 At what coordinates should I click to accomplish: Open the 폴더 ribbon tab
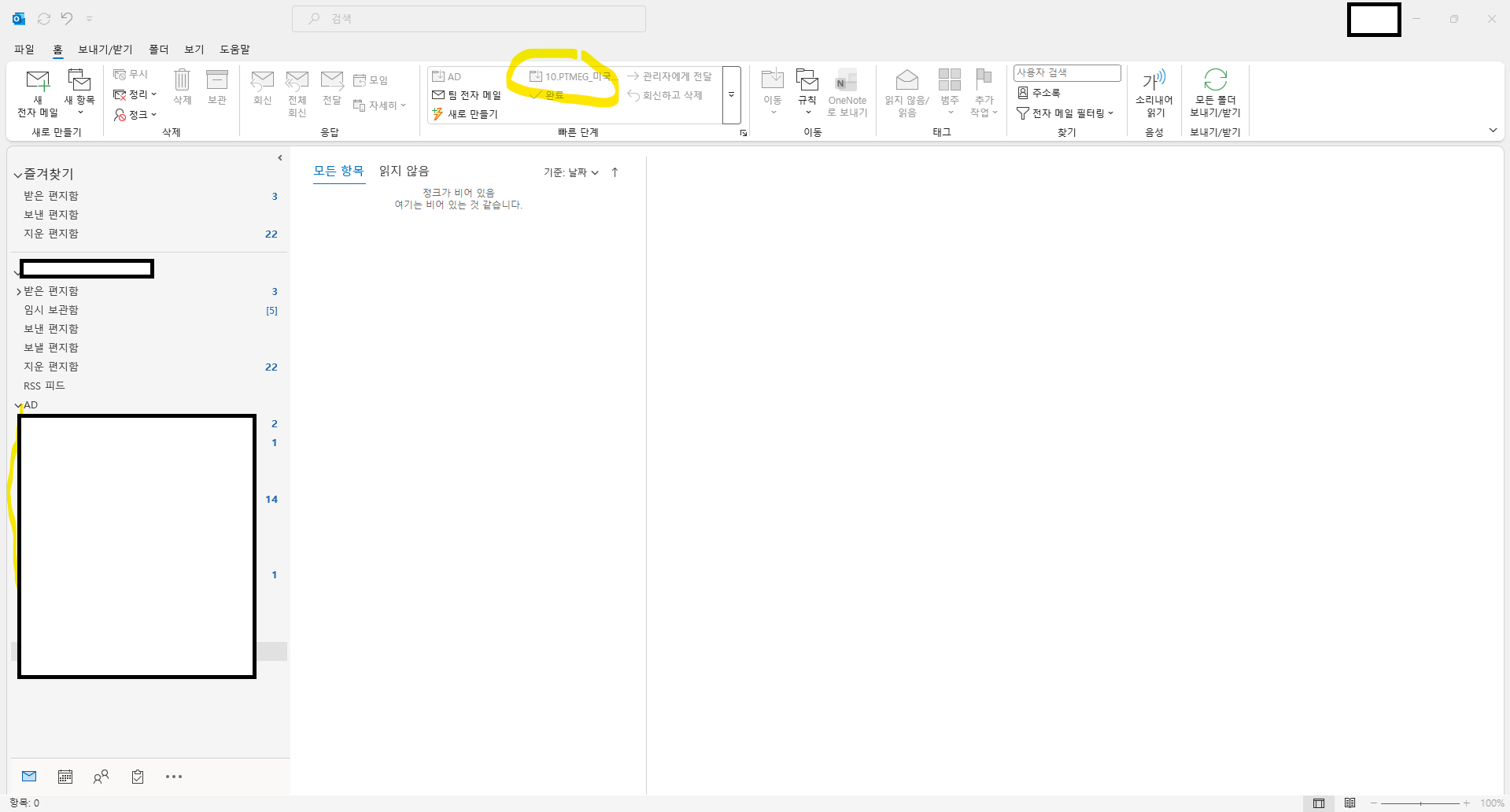[159, 50]
